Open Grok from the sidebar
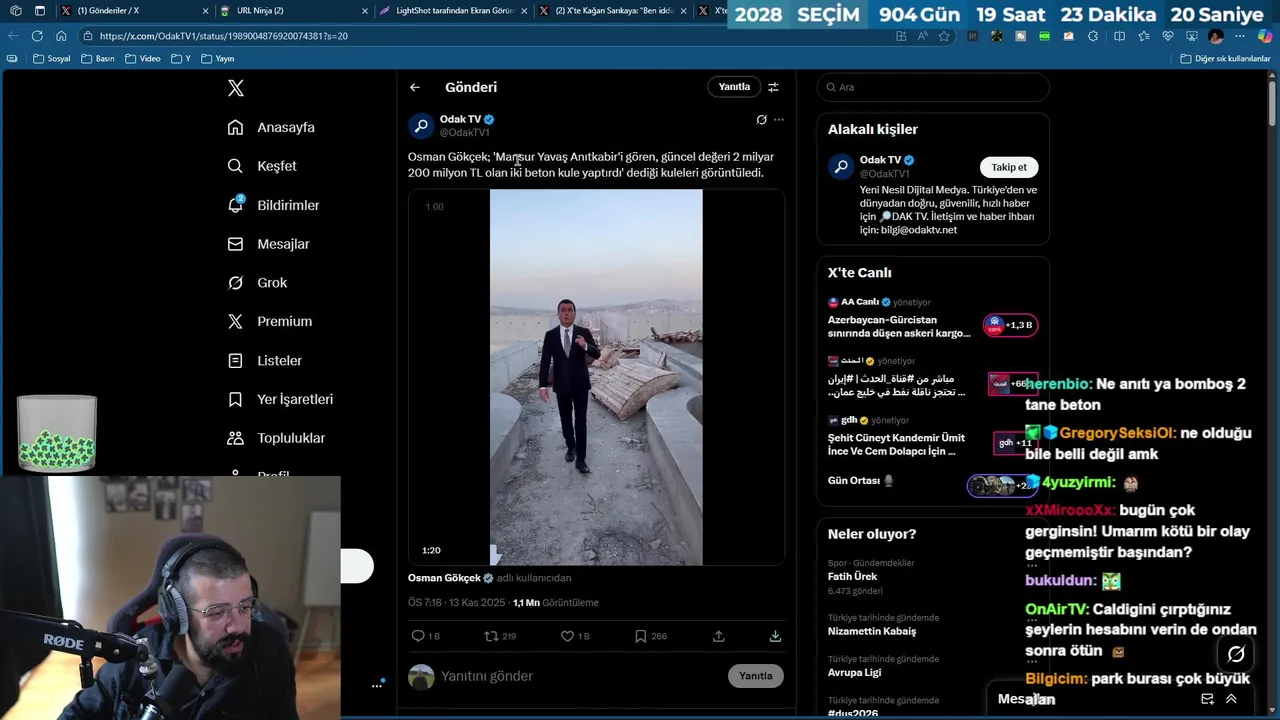This screenshot has width=1280, height=720. [257, 283]
